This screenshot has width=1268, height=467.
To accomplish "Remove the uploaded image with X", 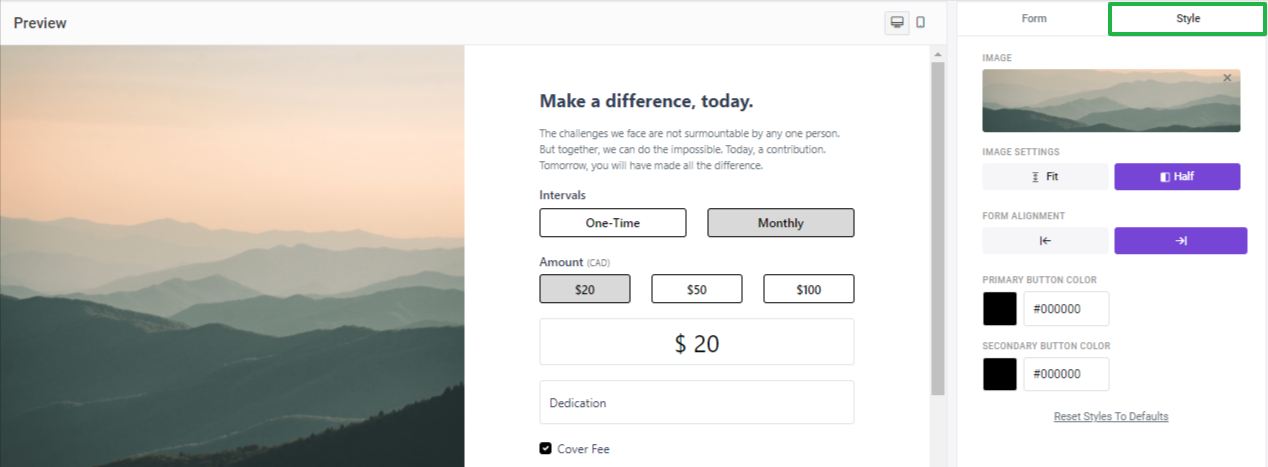I will [1227, 78].
